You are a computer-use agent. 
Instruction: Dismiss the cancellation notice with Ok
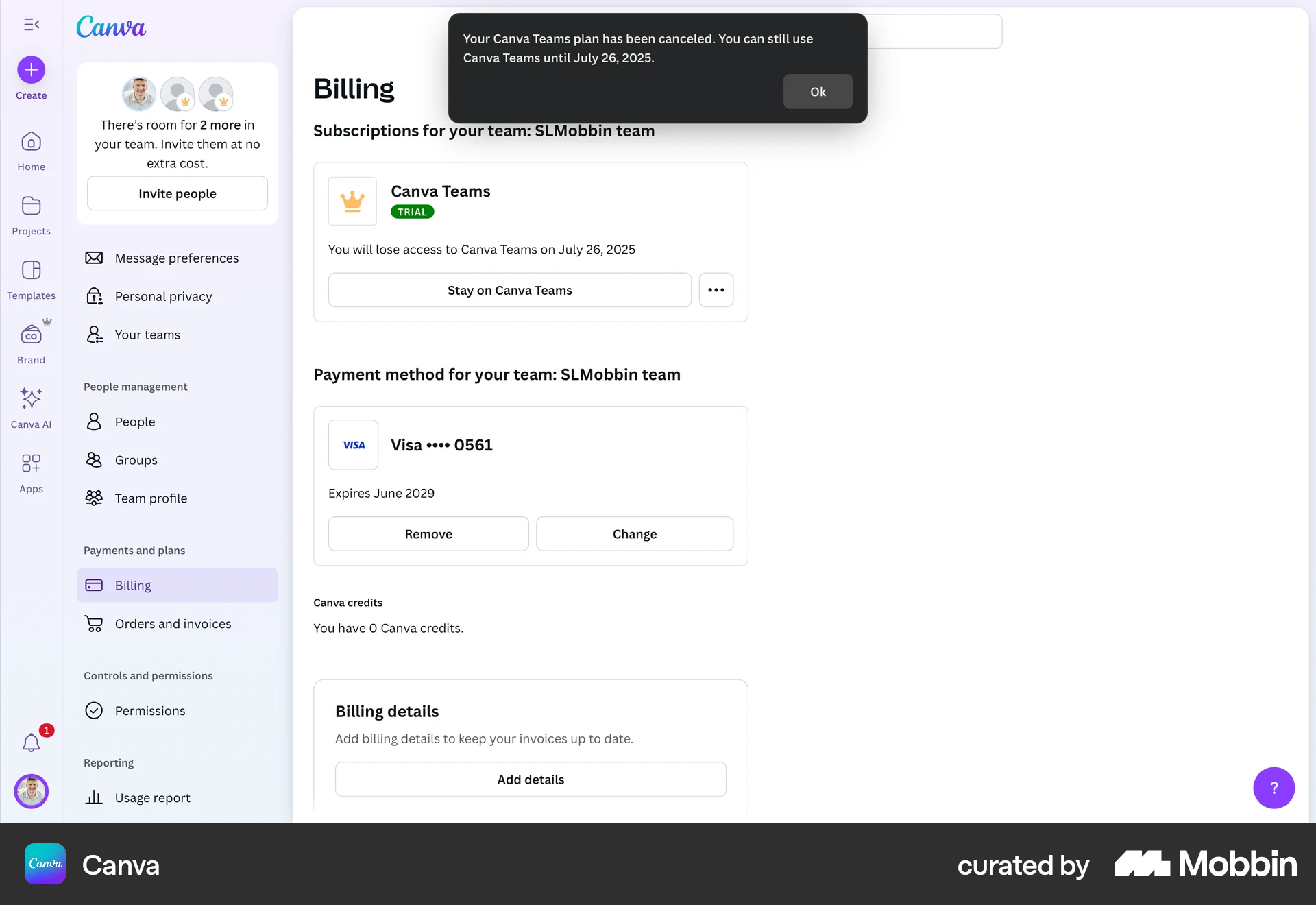pos(817,91)
